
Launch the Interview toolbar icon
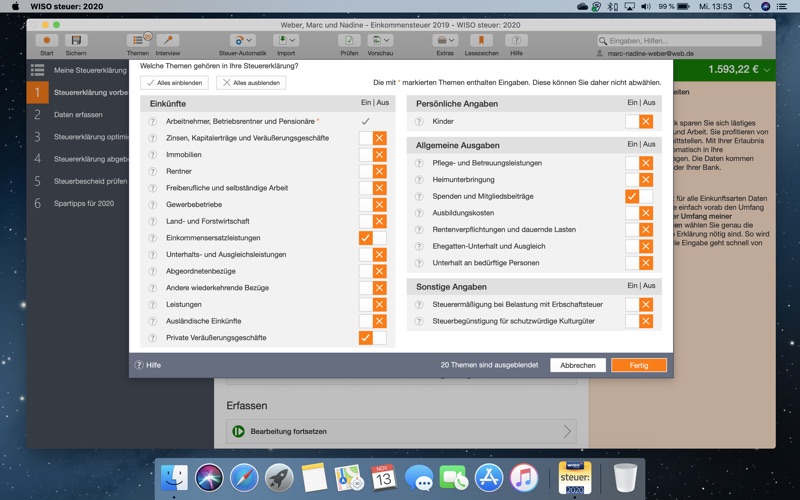pyautogui.click(x=167, y=40)
